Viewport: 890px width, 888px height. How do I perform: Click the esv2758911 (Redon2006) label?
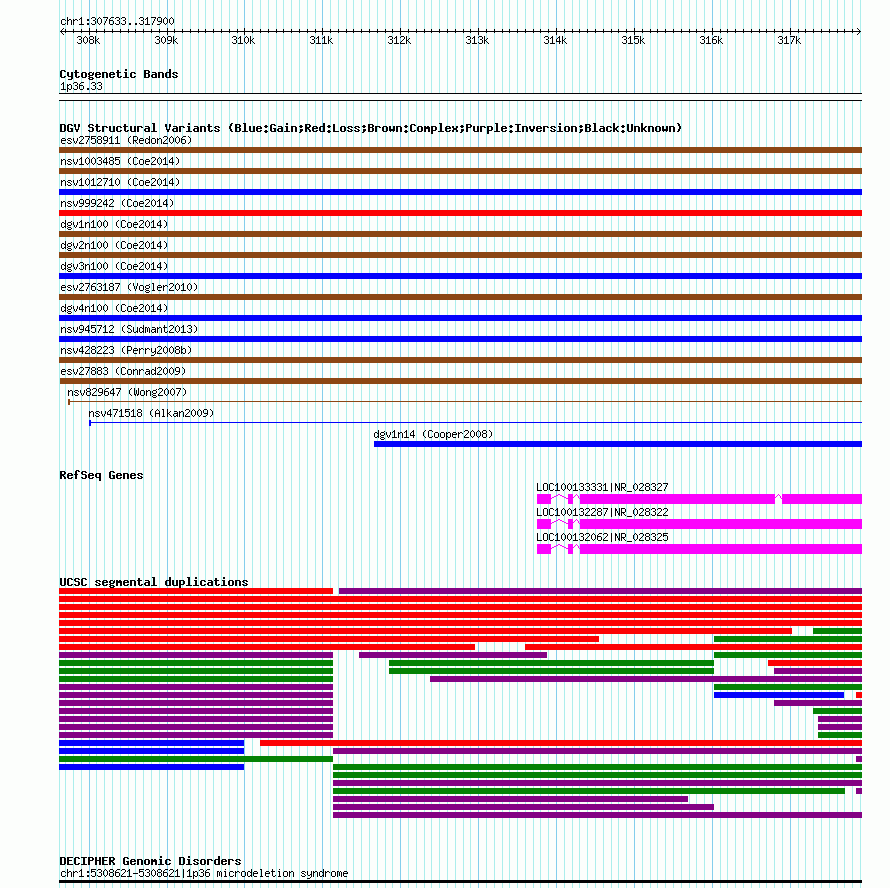click(126, 140)
